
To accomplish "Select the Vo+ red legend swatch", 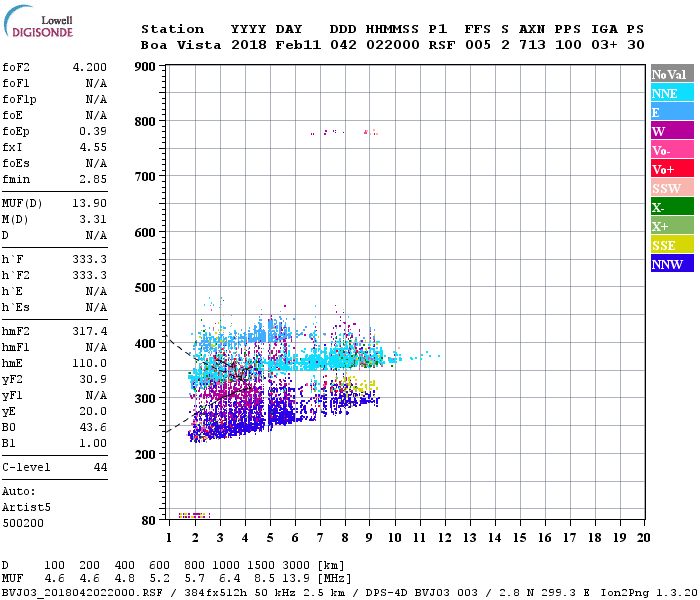I will [x=672, y=169].
